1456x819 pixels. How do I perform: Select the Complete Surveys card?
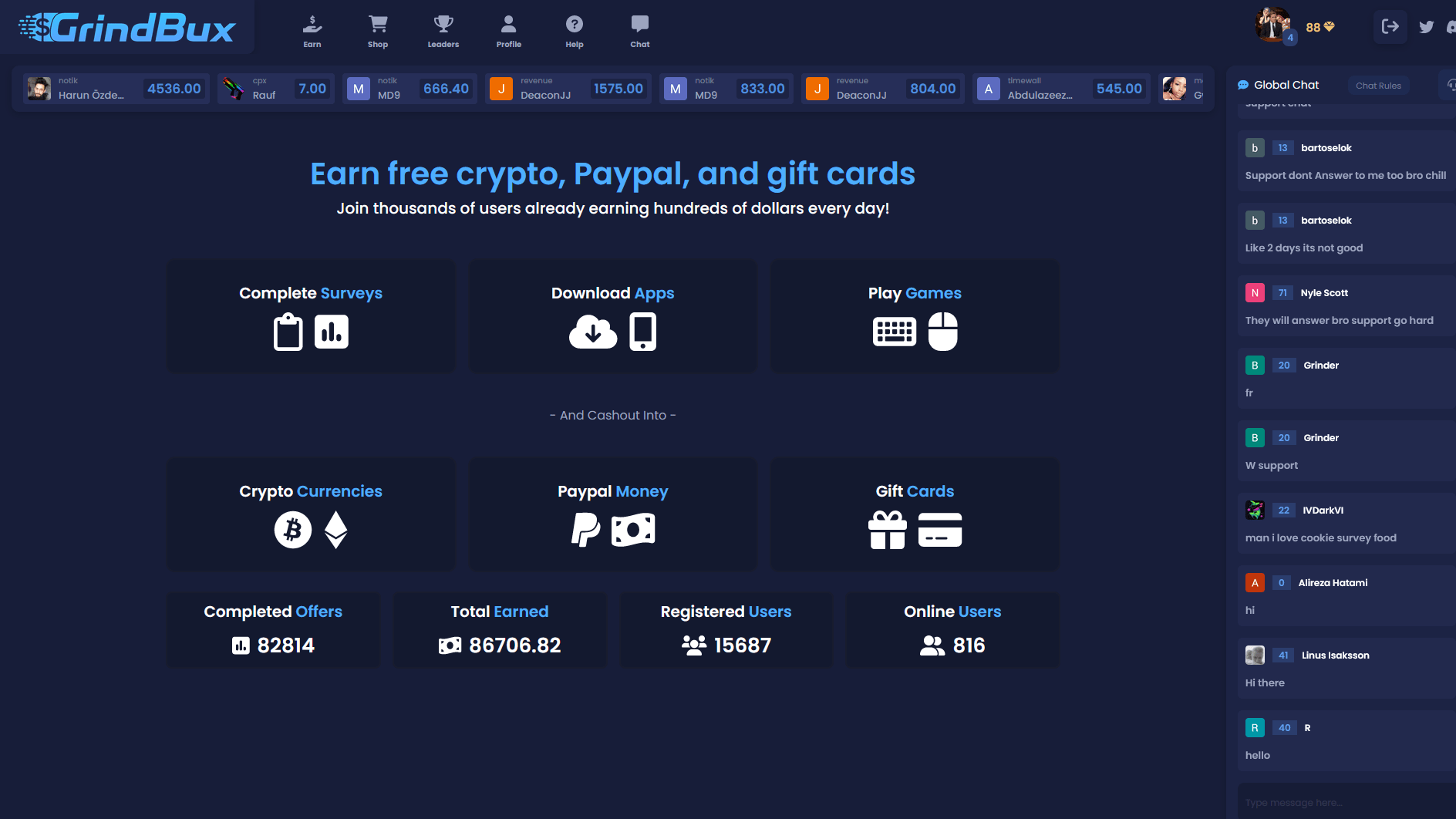tap(310, 316)
